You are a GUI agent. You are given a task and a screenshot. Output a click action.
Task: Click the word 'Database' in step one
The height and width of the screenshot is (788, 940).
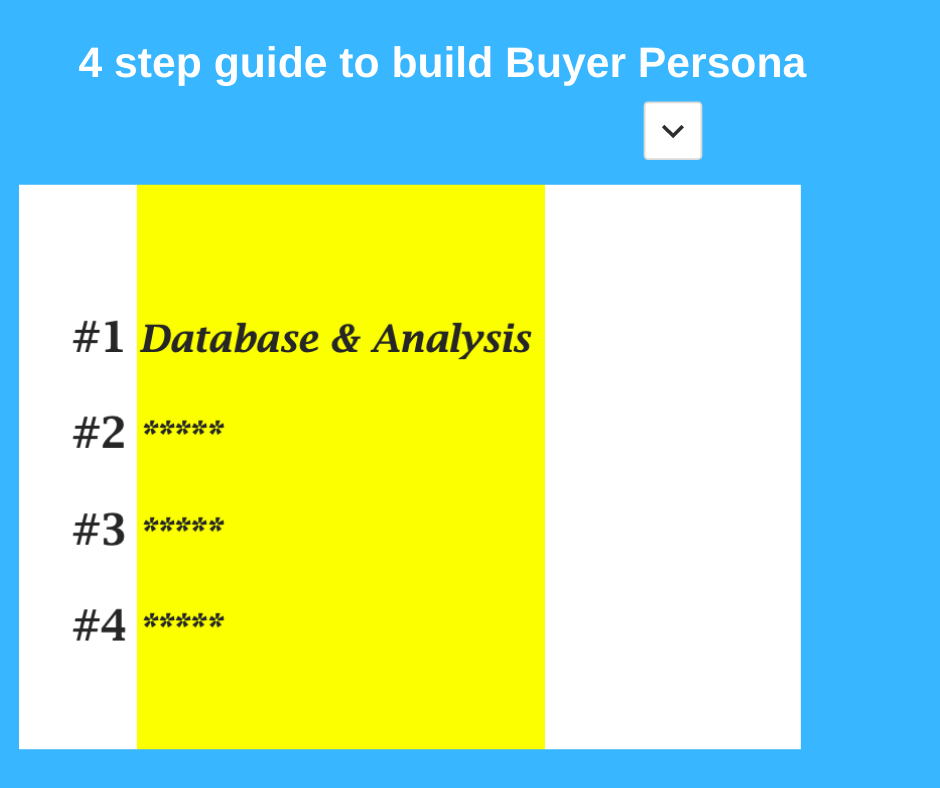click(x=230, y=339)
